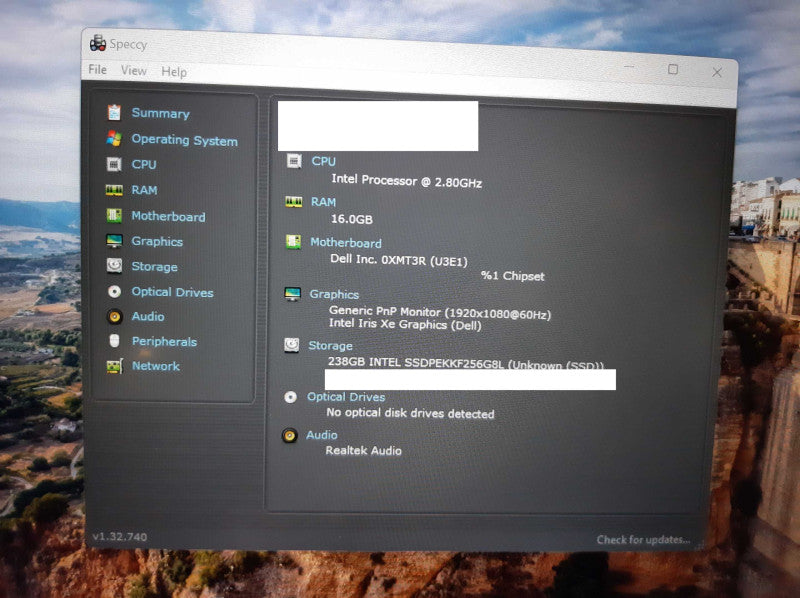Click 'Intel Iris Xe Graphics (Dell)' line
The height and width of the screenshot is (598, 800).
(405, 324)
